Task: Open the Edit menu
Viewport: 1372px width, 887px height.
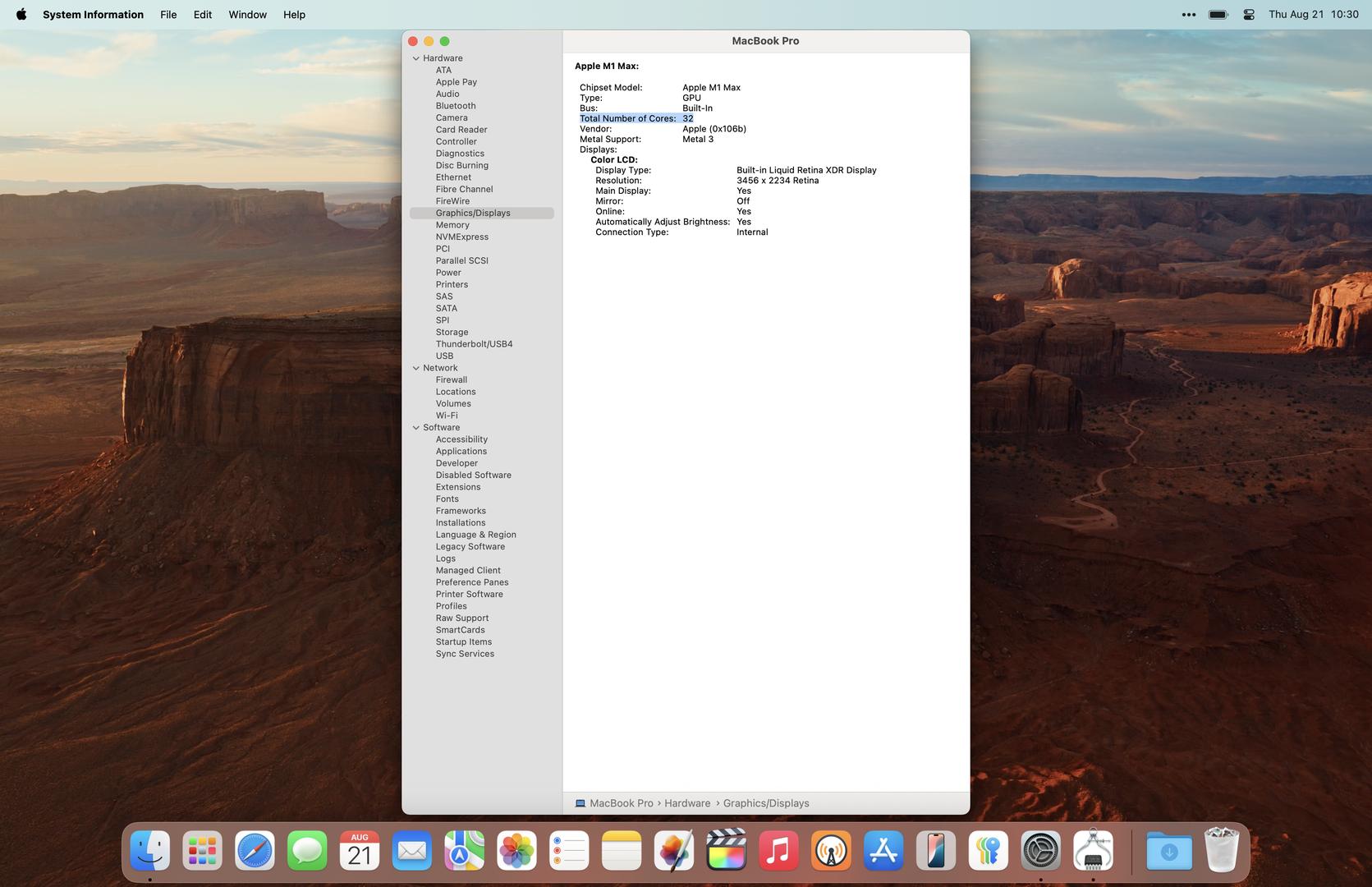Action: coord(203,14)
